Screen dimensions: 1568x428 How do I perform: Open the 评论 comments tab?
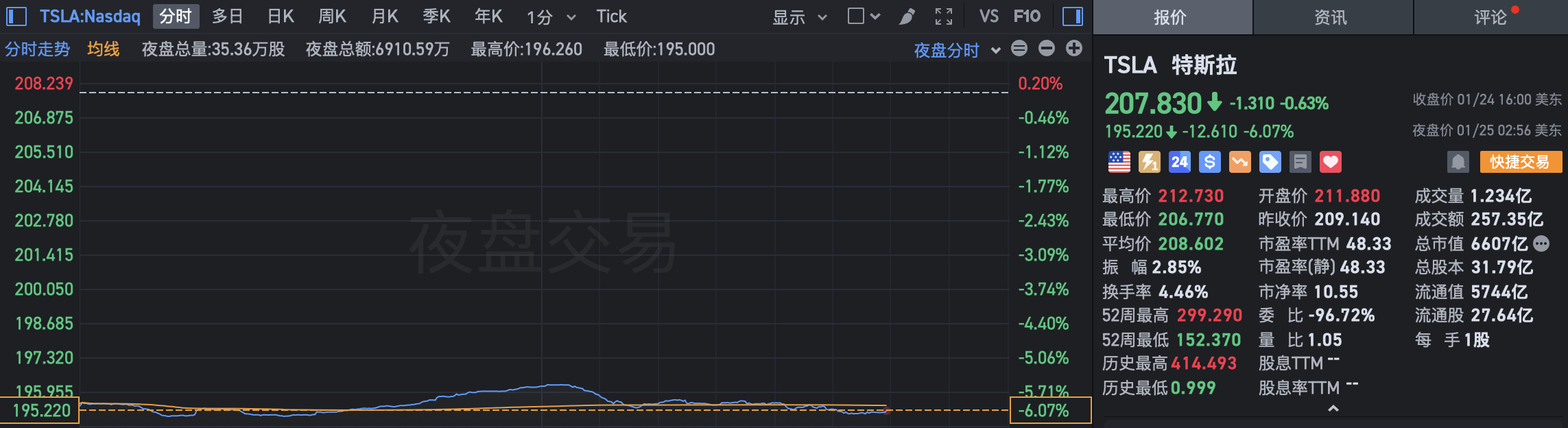[1491, 17]
